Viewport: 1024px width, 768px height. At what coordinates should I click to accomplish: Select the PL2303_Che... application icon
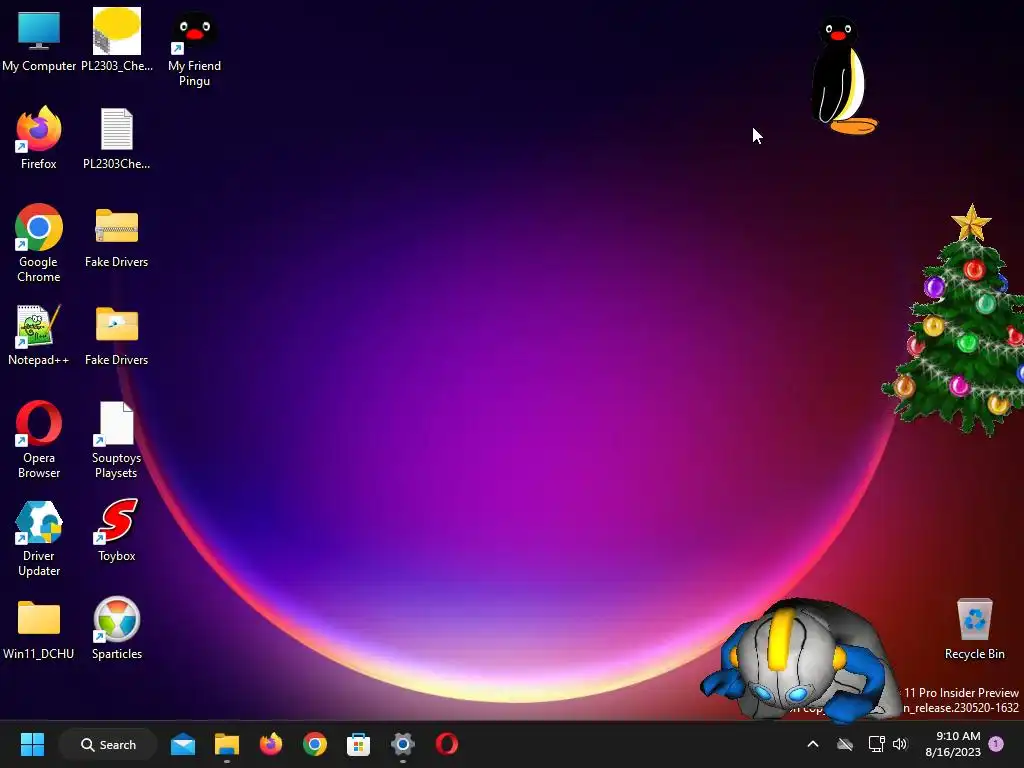click(x=117, y=40)
